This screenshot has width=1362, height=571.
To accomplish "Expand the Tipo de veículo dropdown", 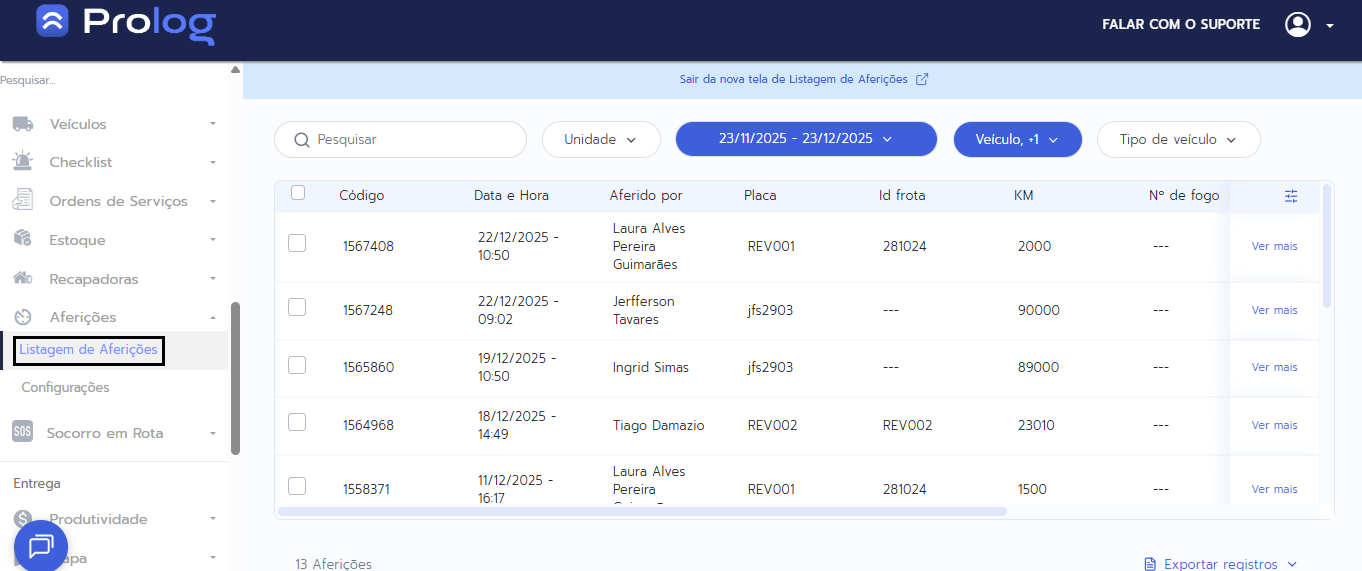I will (x=1178, y=140).
